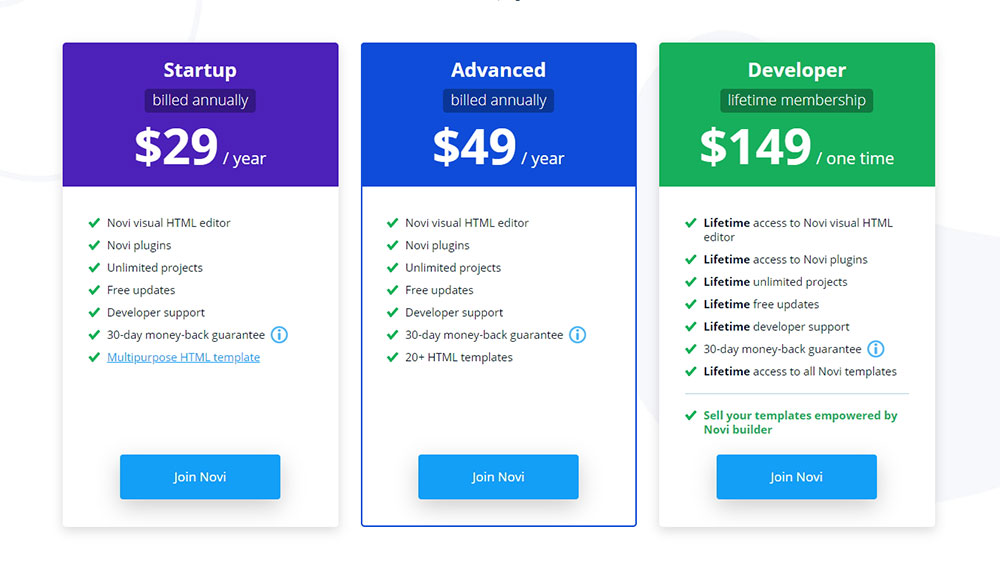The height and width of the screenshot is (562, 1000).
Task: Click info icon in Startup plan guarantee
Action: [279, 335]
